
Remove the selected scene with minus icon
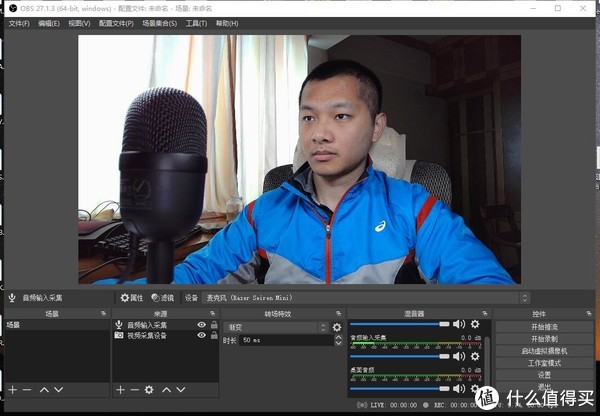point(27,390)
